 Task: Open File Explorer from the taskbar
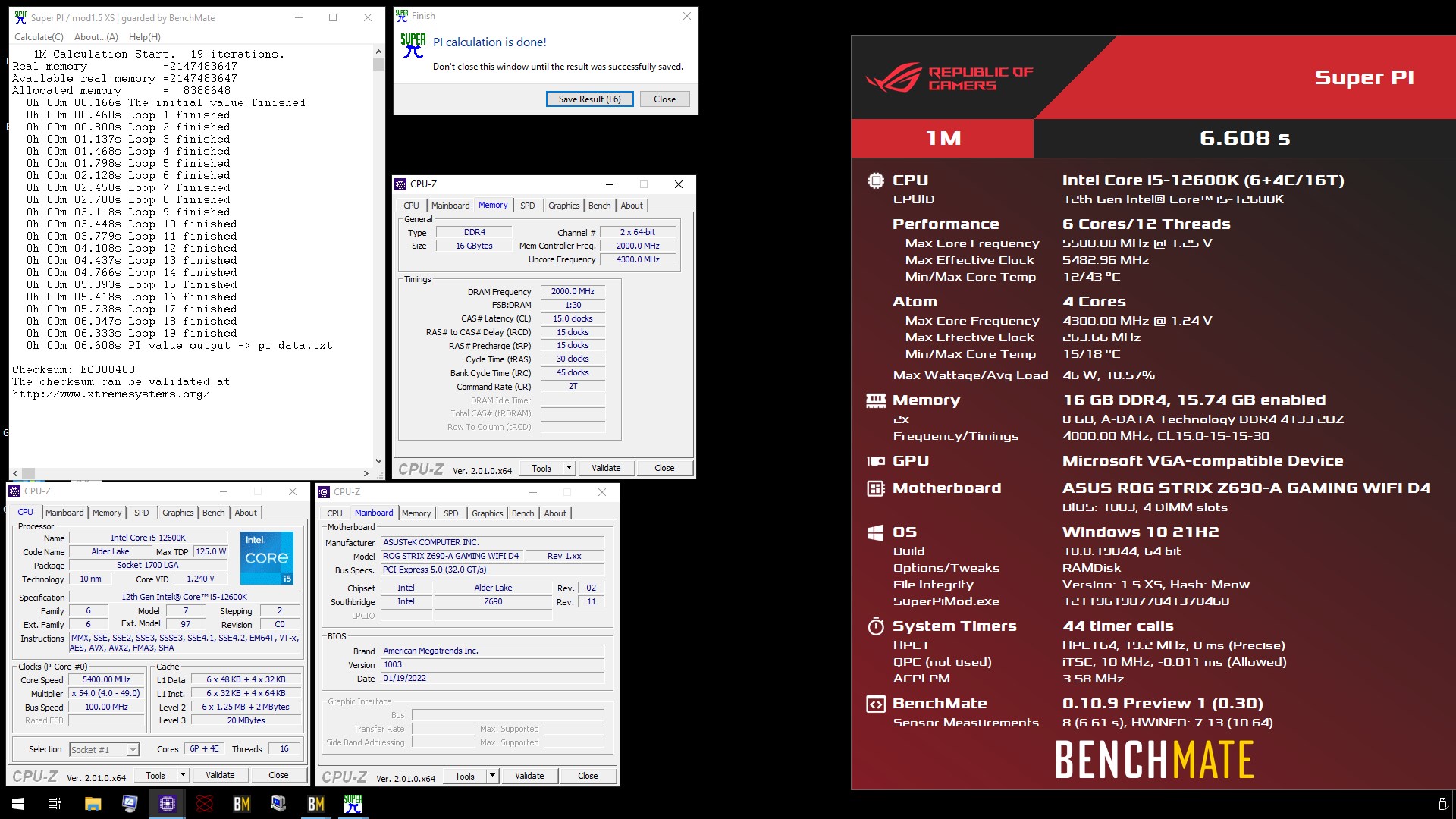[x=93, y=804]
